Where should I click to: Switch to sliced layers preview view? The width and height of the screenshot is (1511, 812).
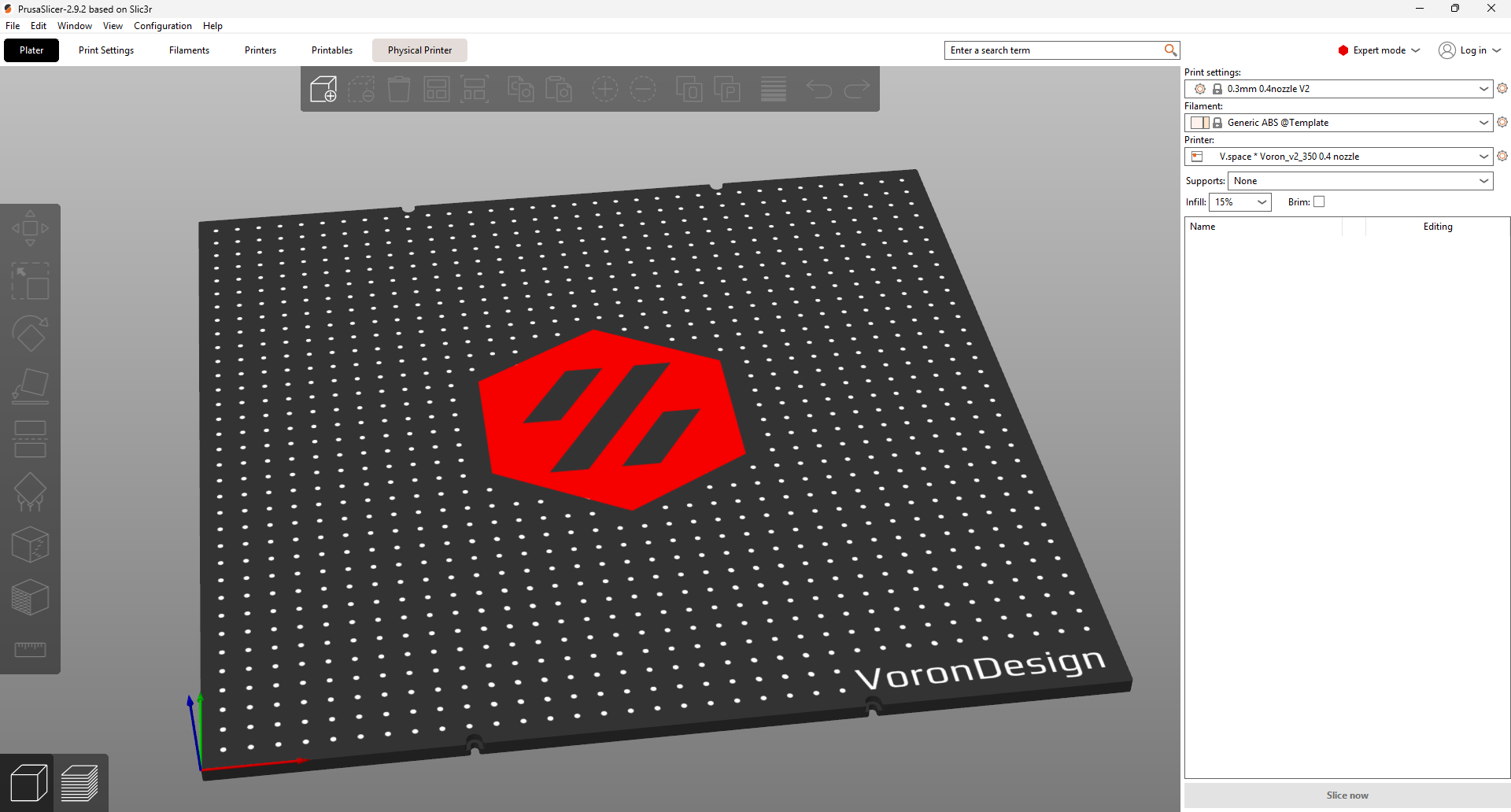click(x=79, y=783)
